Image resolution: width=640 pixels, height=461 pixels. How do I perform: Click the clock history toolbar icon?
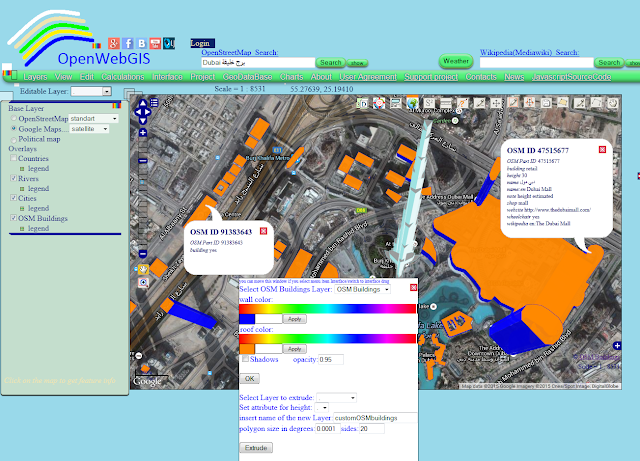[x=613, y=103]
